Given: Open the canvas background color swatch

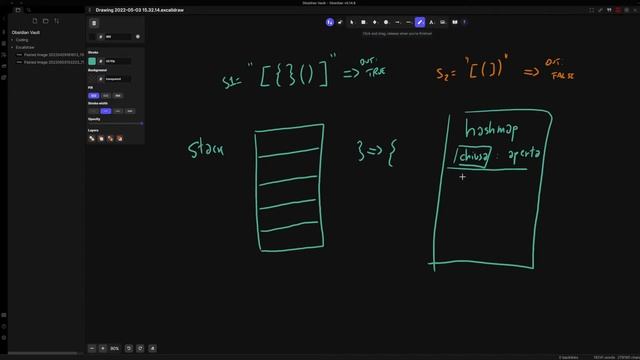Looking at the screenshot, I should click(x=92, y=37).
